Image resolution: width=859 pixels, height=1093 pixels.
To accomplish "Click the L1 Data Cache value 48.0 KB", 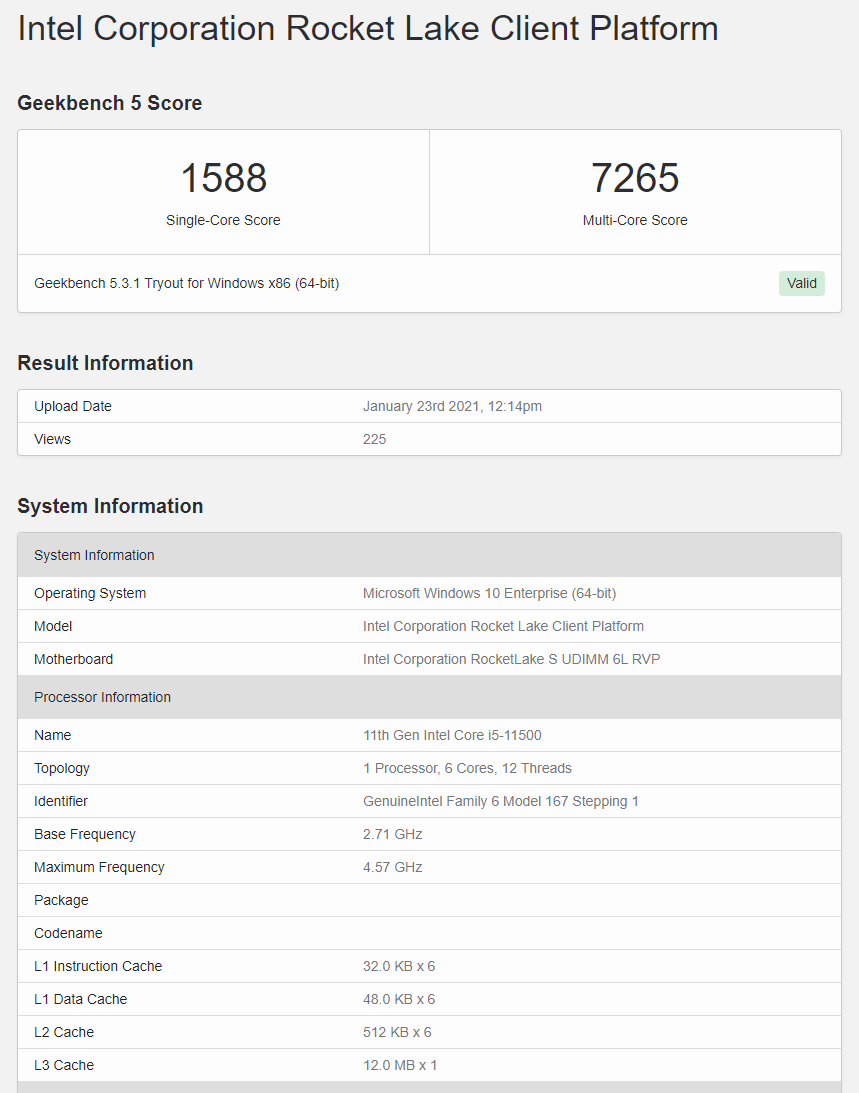I will tap(399, 999).
